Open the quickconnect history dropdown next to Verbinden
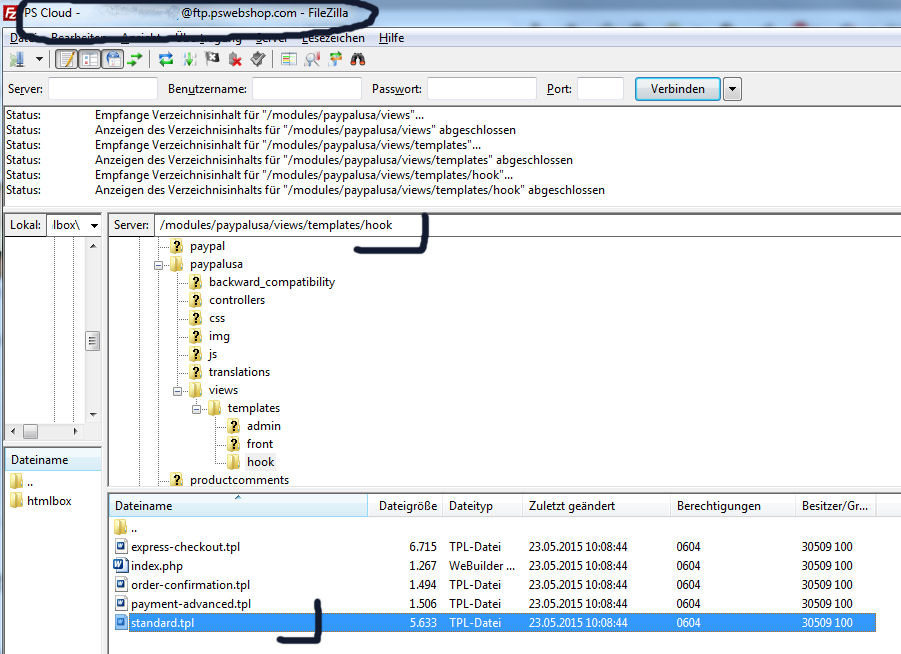Screen dimensions: 901x654 pos(732,89)
